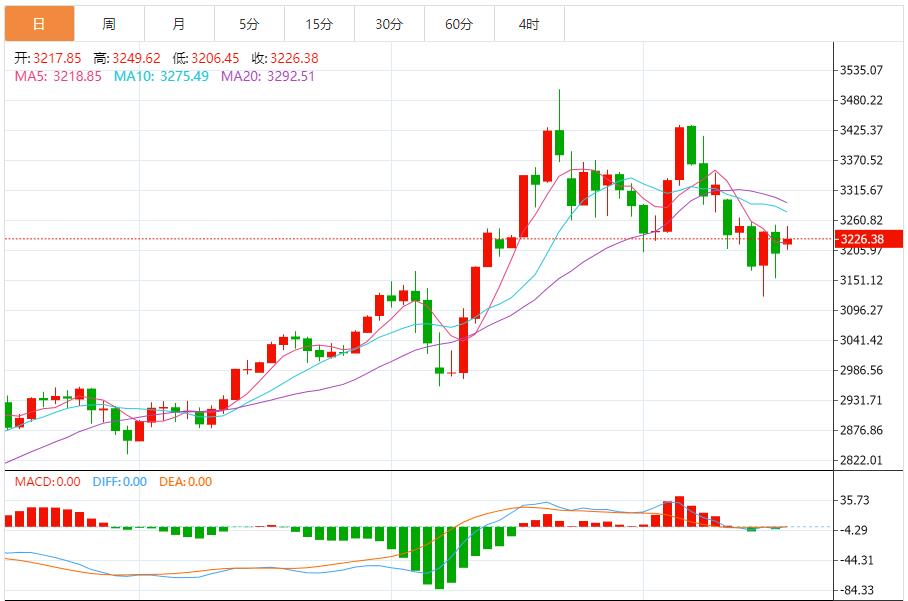This screenshot has height=601, width=908.
Task: Switch to the 周 weekly tab
Action: point(109,23)
